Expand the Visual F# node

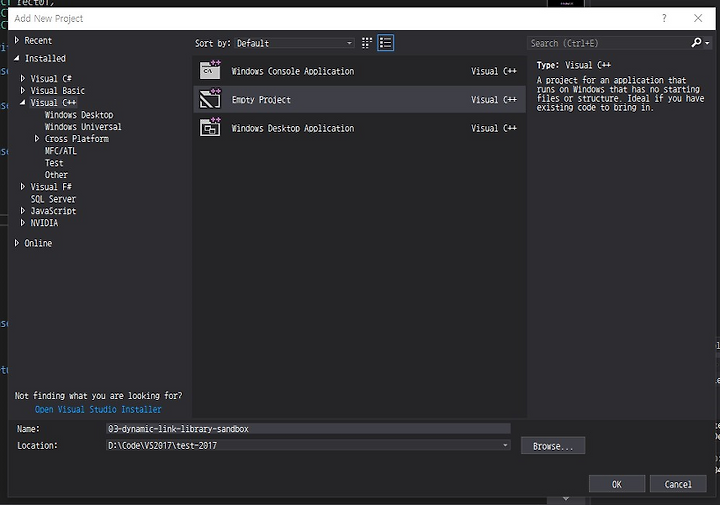pos(23,186)
